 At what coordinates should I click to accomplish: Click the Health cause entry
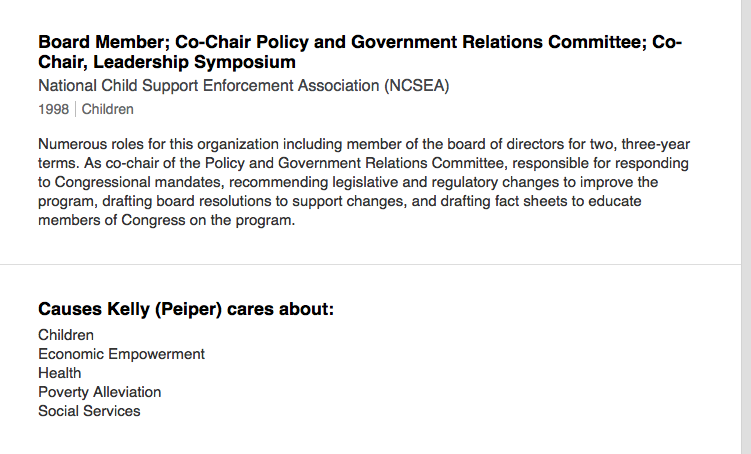point(60,373)
